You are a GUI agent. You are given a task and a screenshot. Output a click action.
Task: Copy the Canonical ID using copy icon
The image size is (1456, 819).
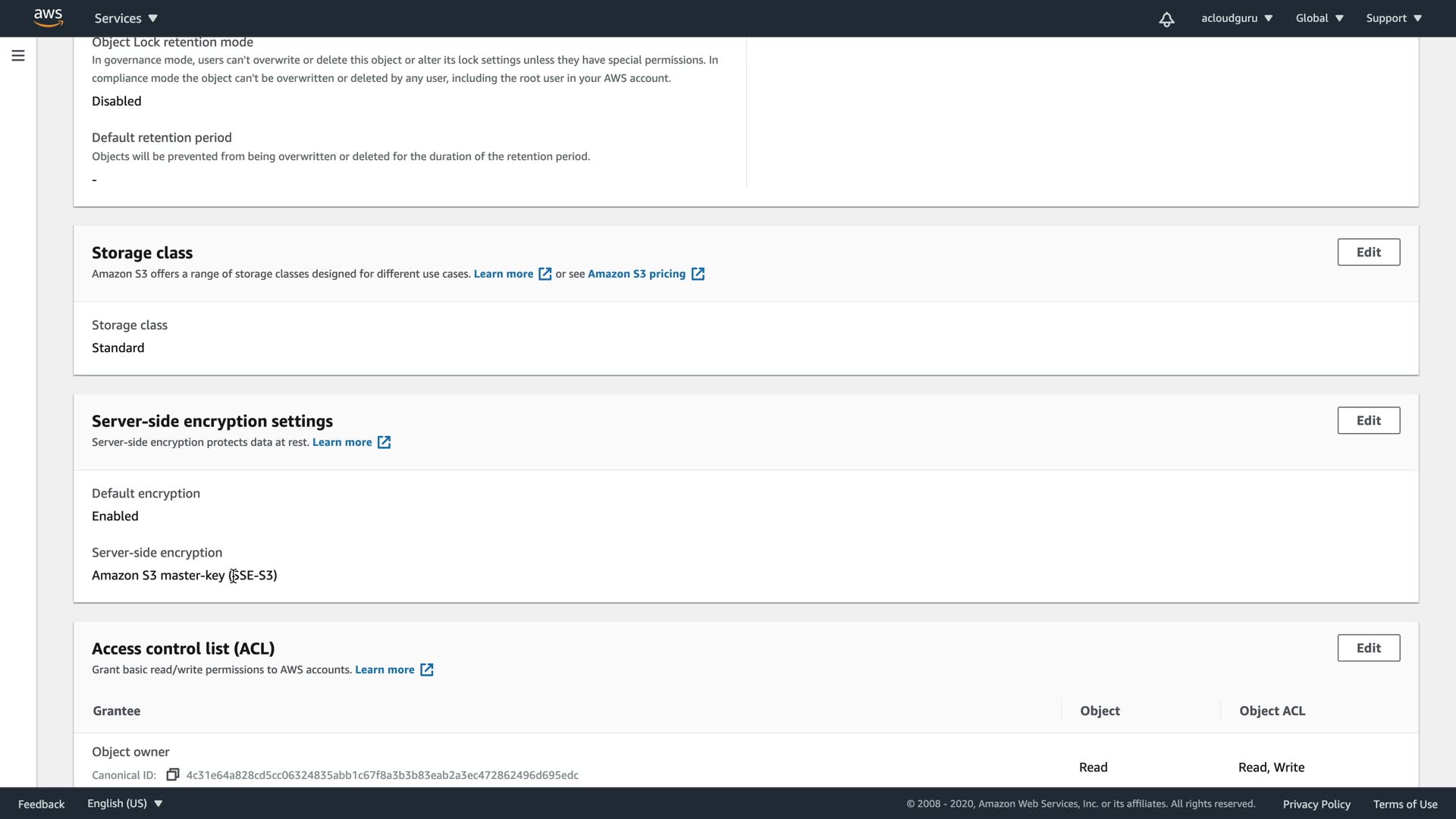[x=173, y=774]
